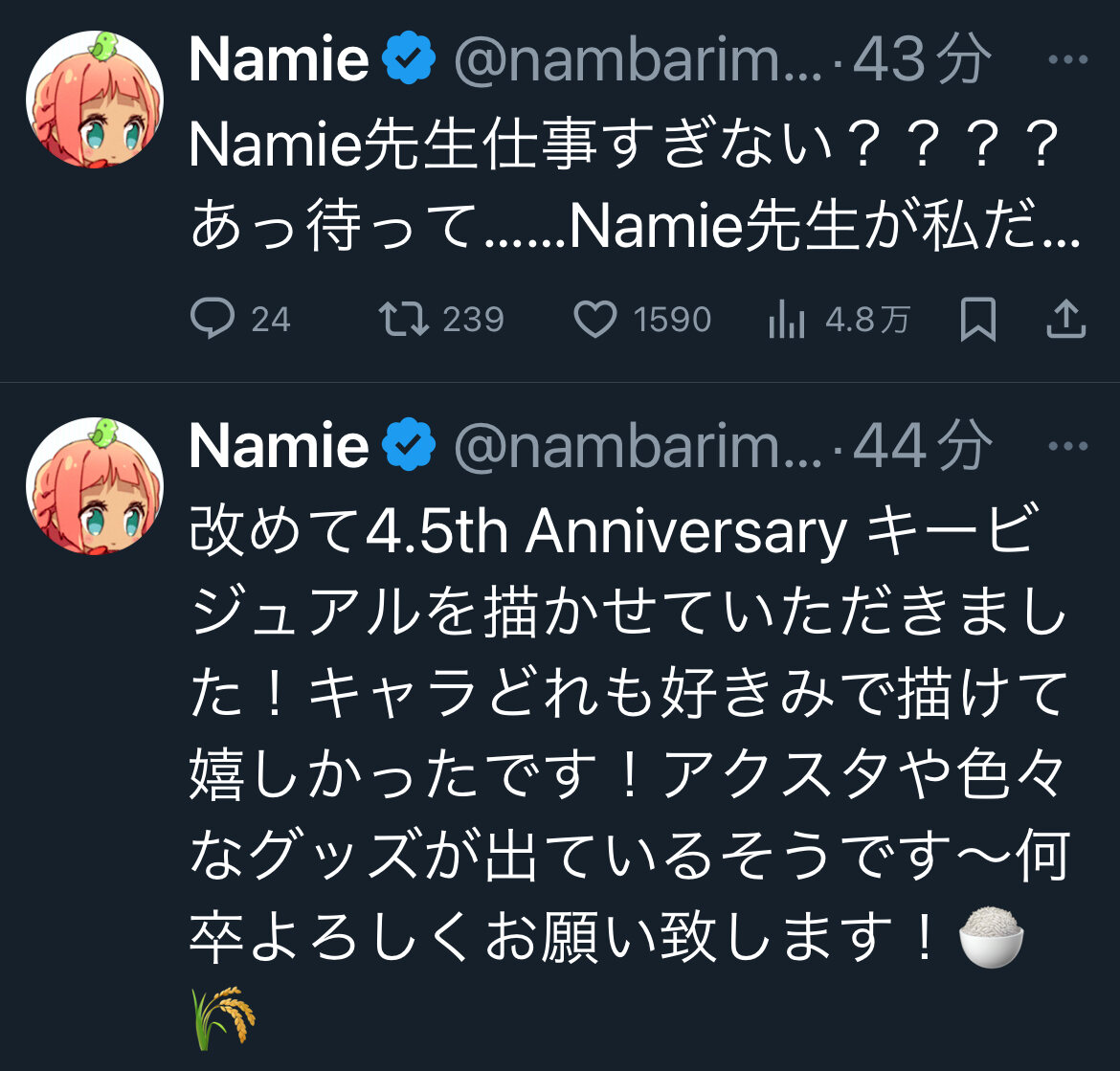Screen dimensions: 1120x1071
Task: Click the verified badge on the 43分 tweet
Action: (x=409, y=60)
